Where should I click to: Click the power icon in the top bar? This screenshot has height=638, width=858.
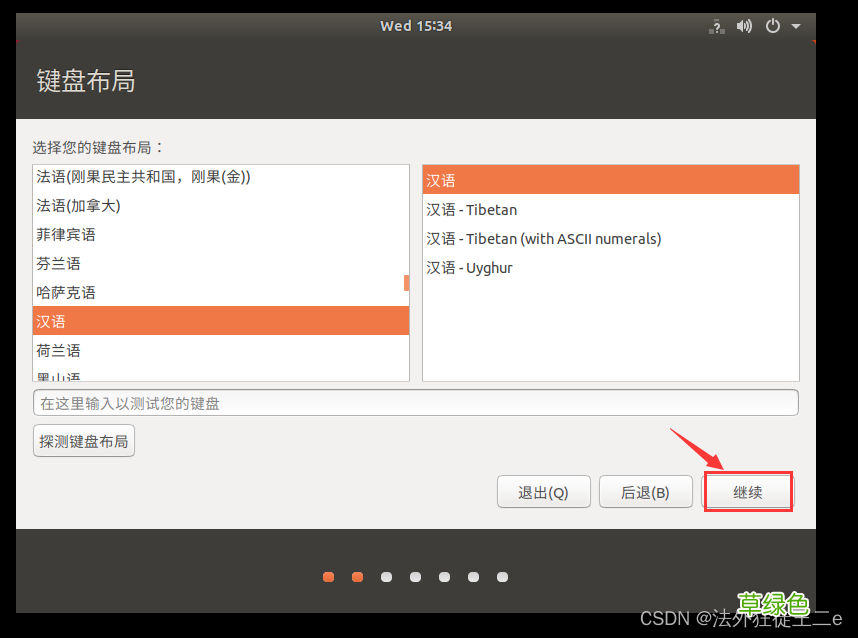click(x=772, y=26)
